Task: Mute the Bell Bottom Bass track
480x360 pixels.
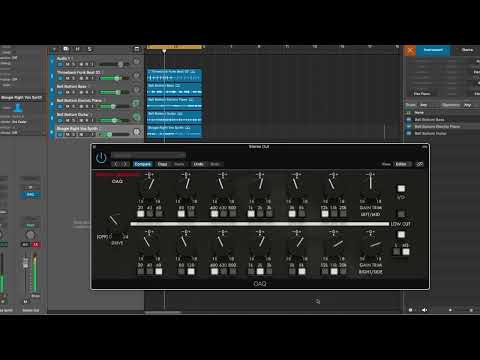Action: (x=68, y=92)
